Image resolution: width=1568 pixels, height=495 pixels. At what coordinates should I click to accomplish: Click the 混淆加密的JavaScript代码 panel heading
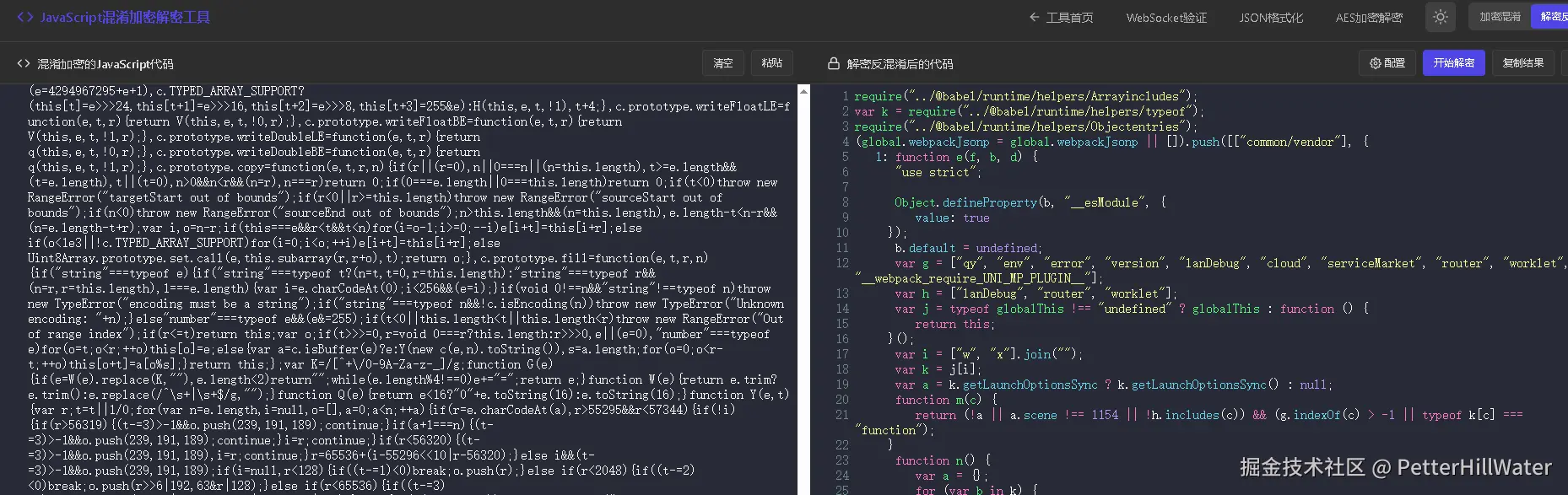[x=105, y=64]
